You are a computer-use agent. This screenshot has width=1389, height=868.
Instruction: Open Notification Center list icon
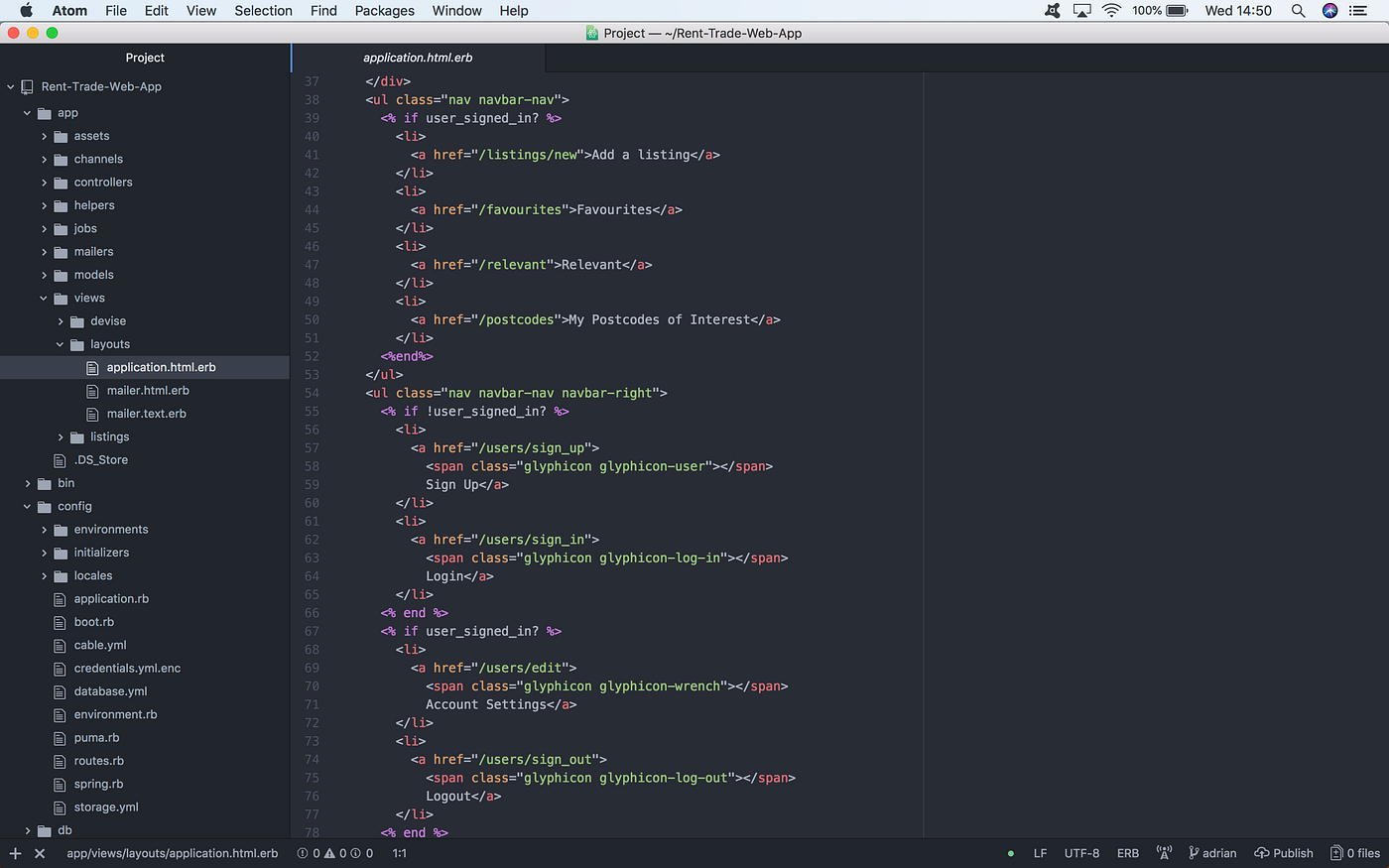[x=1358, y=10]
